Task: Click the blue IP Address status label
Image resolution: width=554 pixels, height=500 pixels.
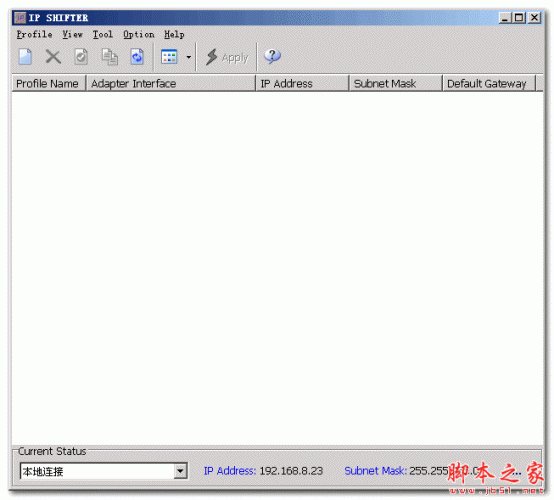Action: pyautogui.click(x=230, y=471)
